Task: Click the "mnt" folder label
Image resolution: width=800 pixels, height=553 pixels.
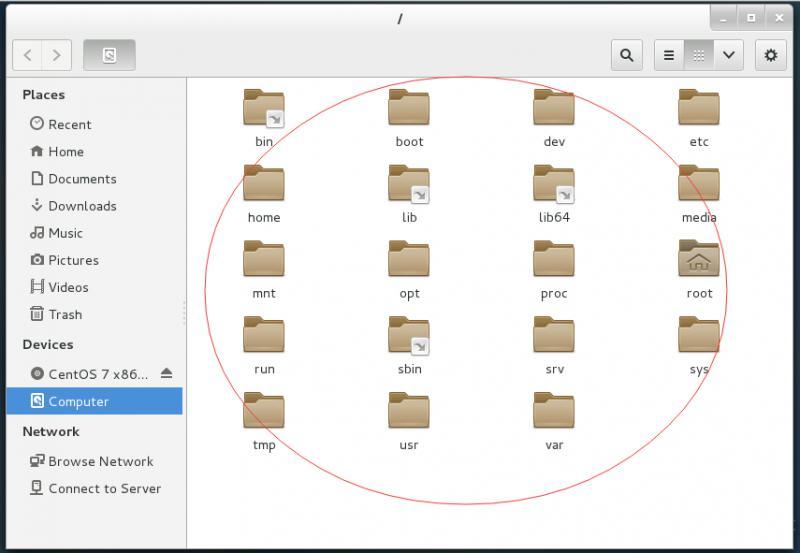Action: (264, 293)
